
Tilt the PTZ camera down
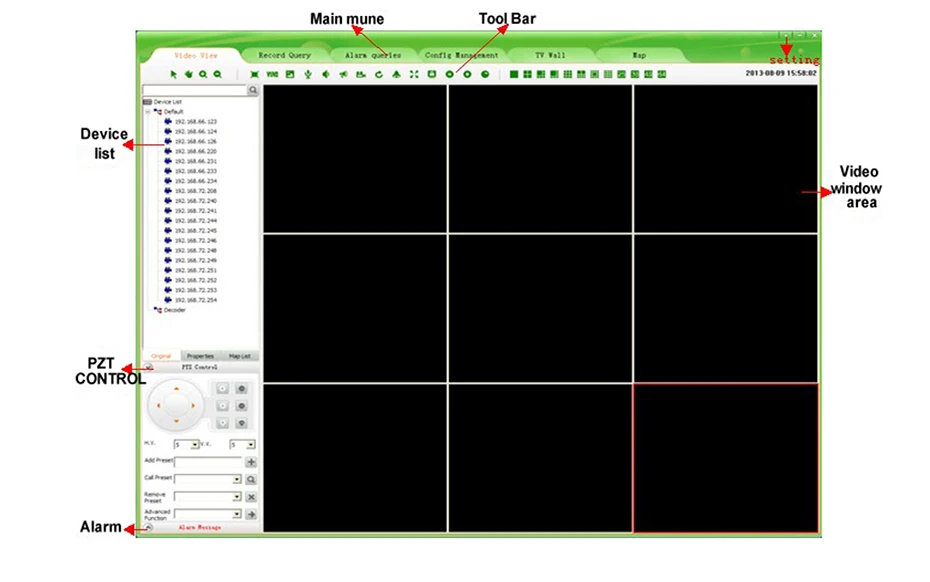(x=176, y=421)
